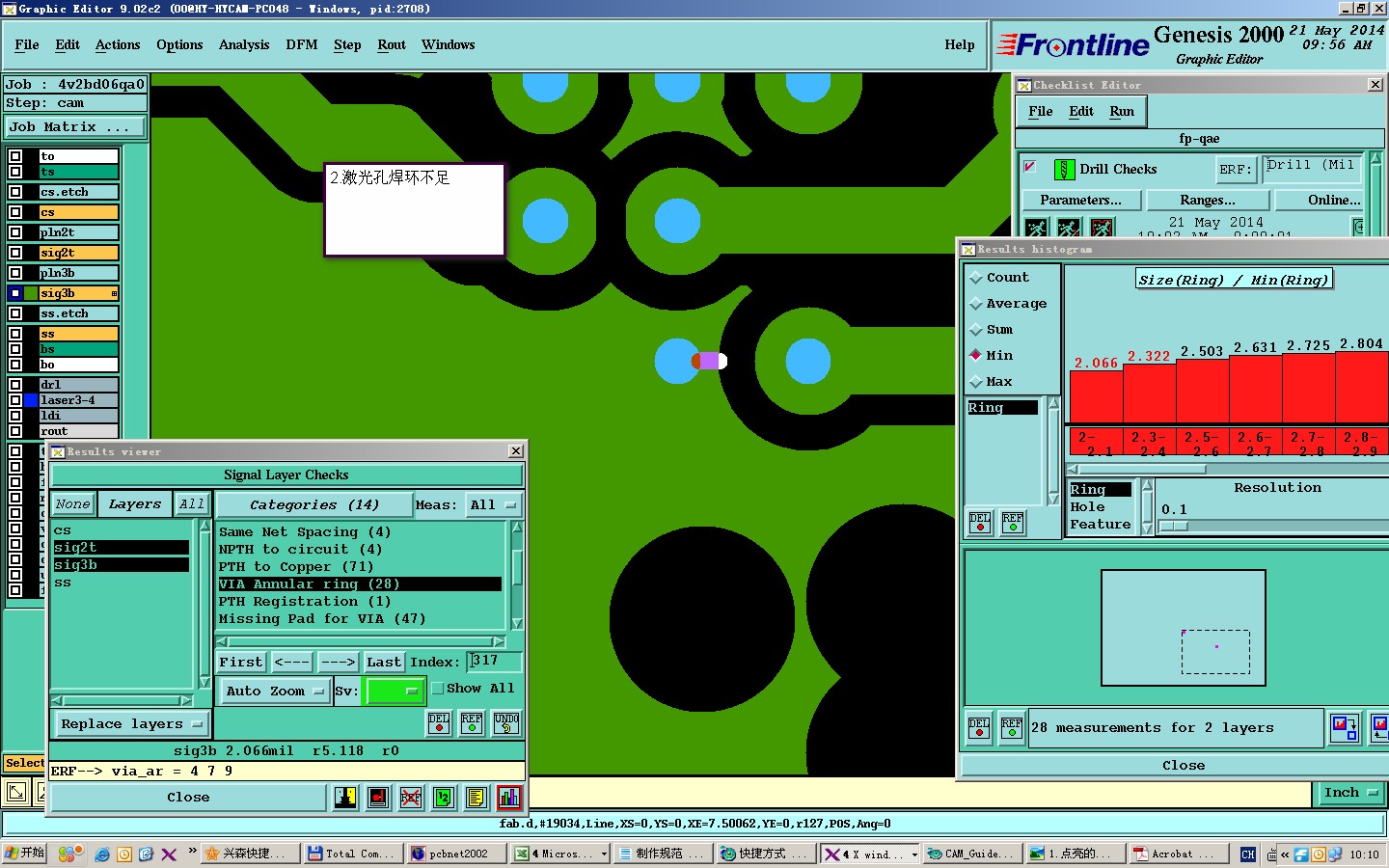Open Run menu in Checklist Editor

(1122, 112)
